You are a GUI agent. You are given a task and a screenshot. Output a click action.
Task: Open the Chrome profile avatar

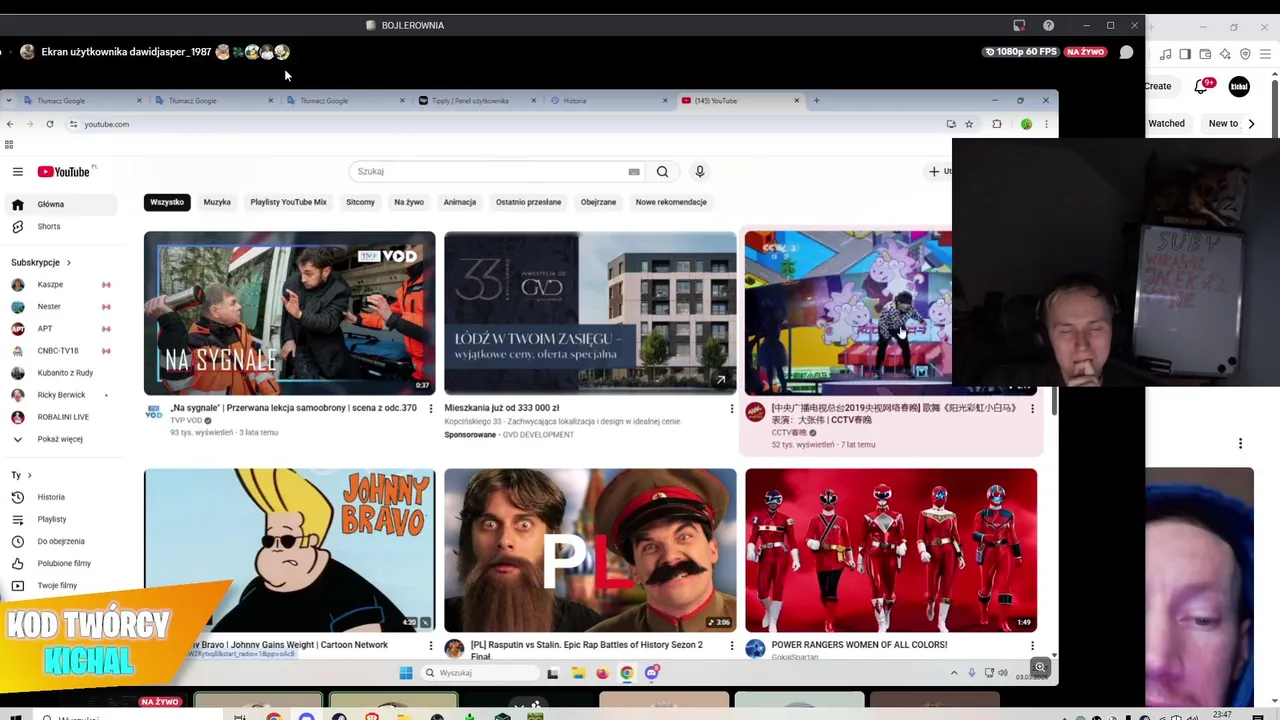(1026, 124)
